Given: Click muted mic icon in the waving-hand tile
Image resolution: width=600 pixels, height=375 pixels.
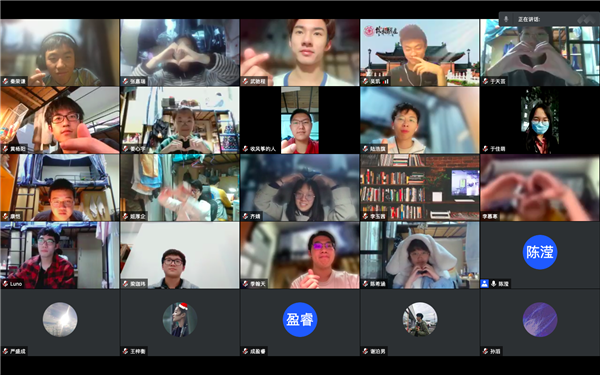Looking at the screenshot, I should click(125, 217).
